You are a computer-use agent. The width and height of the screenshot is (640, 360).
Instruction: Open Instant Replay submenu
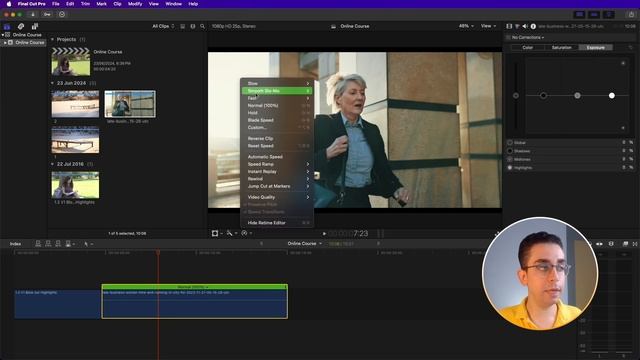(x=277, y=171)
